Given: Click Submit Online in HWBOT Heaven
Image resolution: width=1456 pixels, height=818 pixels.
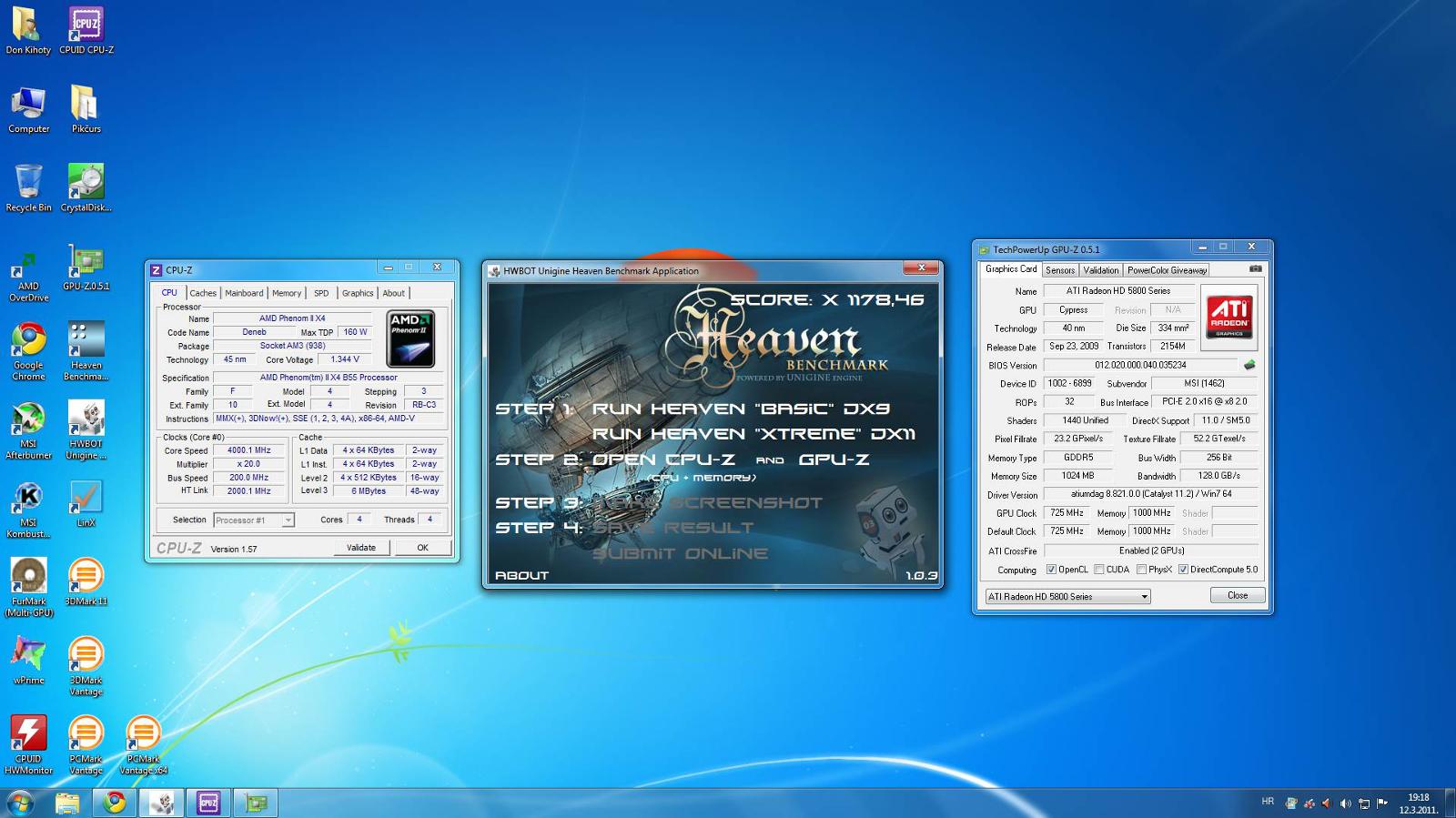Looking at the screenshot, I should coord(680,553).
